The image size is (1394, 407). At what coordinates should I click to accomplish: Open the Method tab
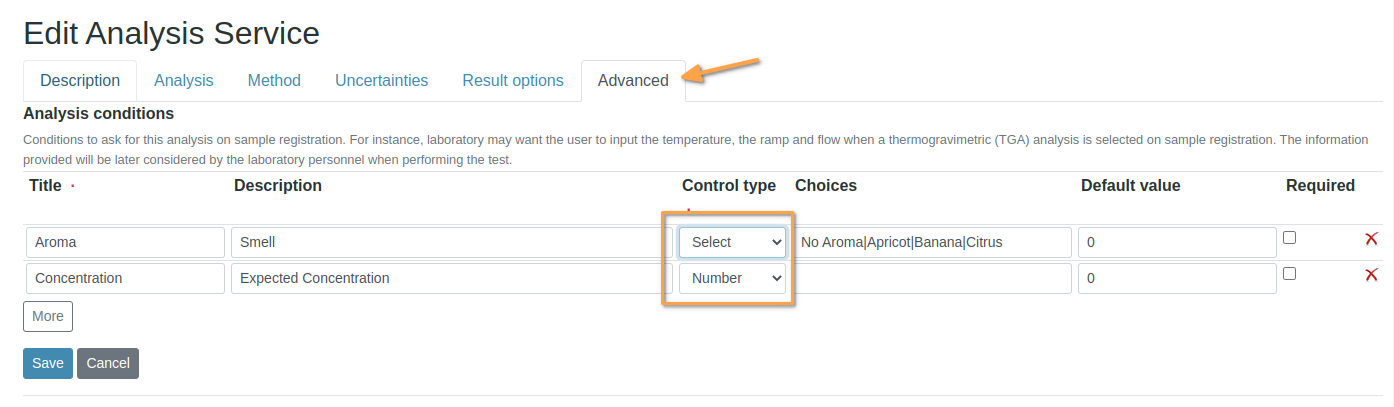pyautogui.click(x=274, y=81)
